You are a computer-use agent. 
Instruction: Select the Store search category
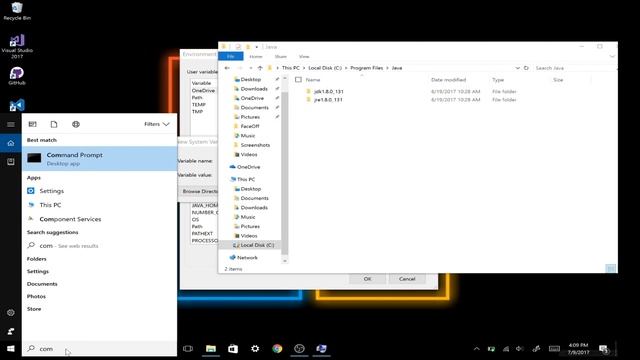tap(34, 309)
